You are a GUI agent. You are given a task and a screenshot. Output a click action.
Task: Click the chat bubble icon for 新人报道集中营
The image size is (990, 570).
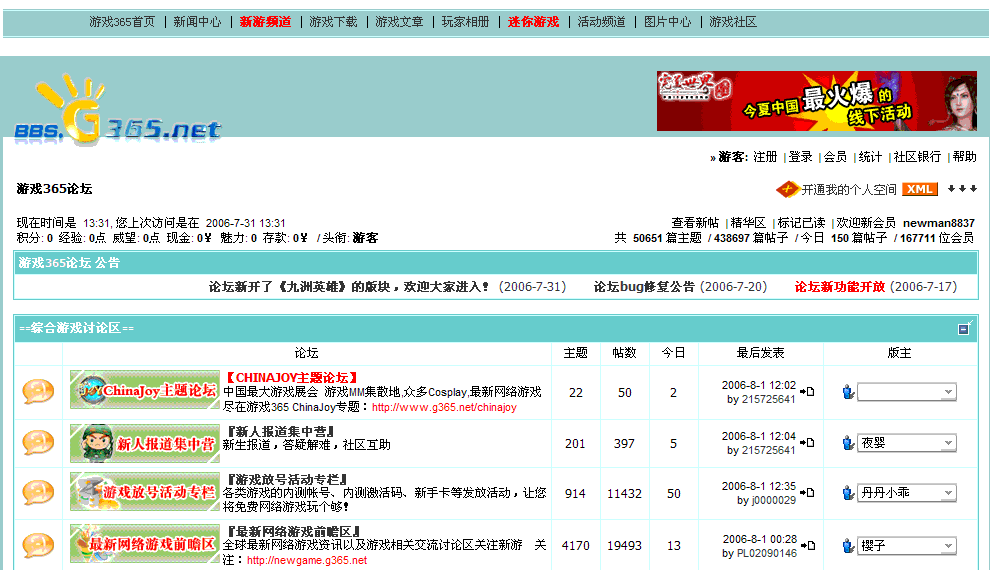point(38,442)
